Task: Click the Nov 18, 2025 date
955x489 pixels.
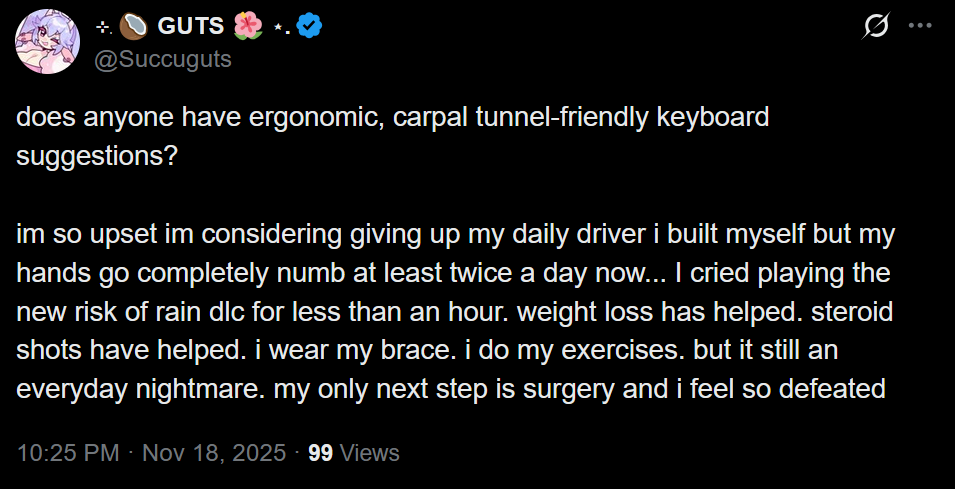Action: pos(214,453)
